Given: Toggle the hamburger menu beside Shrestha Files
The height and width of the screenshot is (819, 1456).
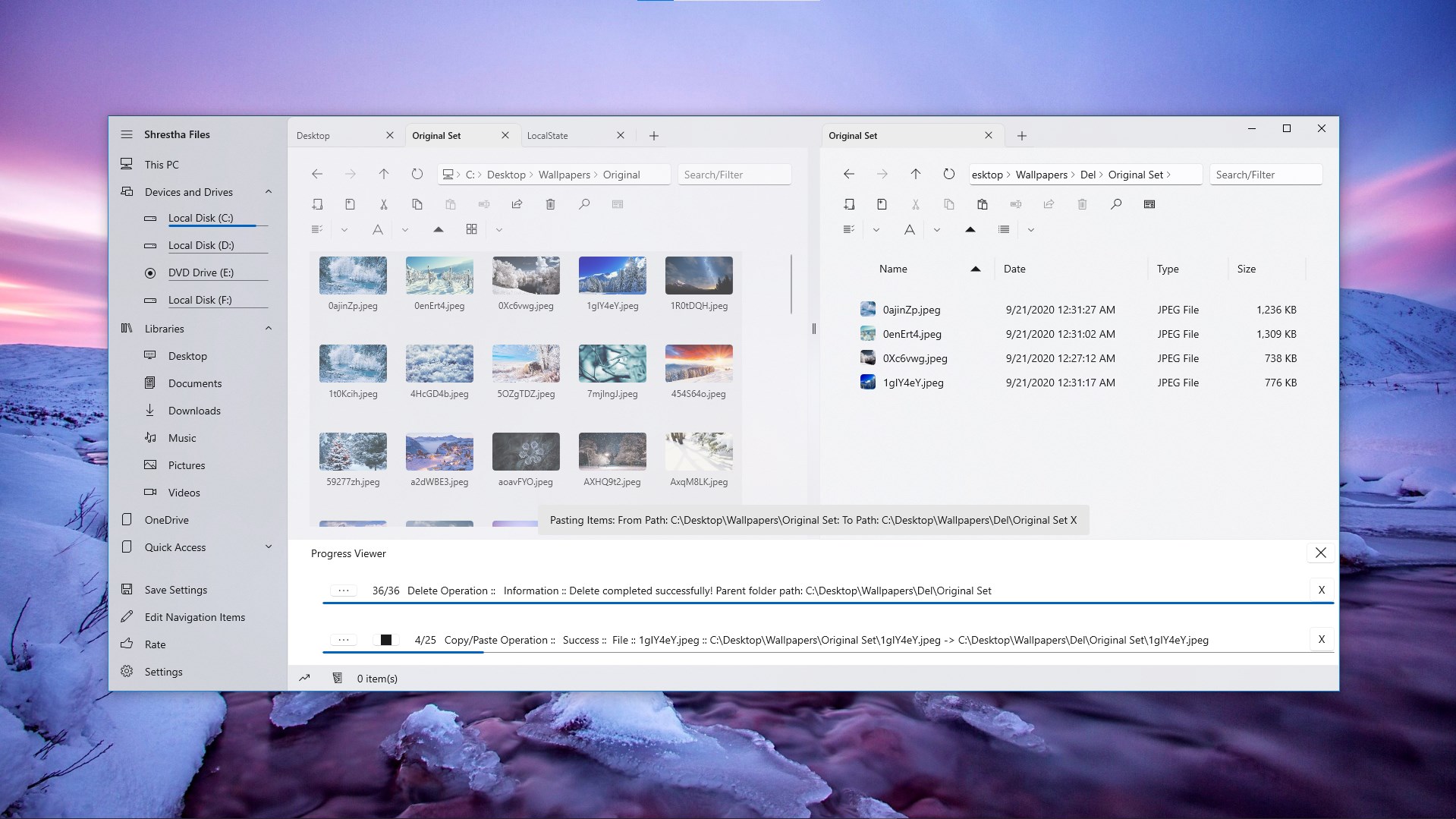Looking at the screenshot, I should coord(127,134).
